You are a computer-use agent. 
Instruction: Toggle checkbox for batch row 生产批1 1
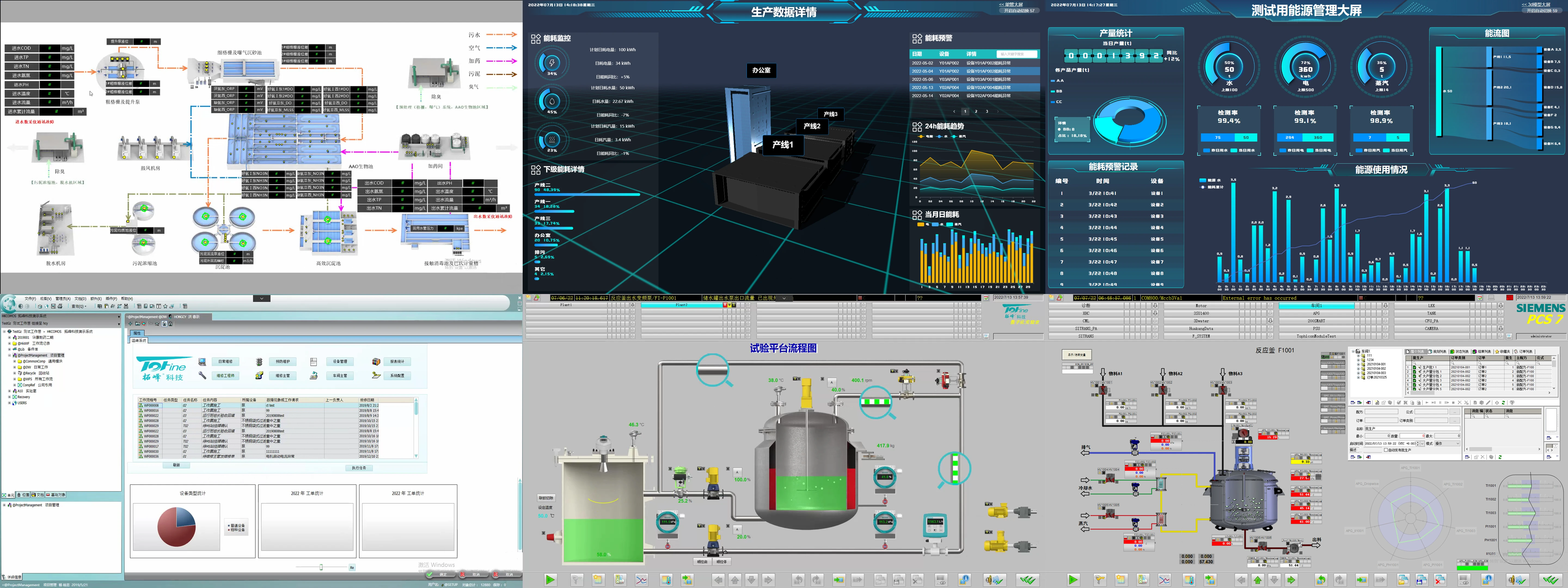(1415, 368)
